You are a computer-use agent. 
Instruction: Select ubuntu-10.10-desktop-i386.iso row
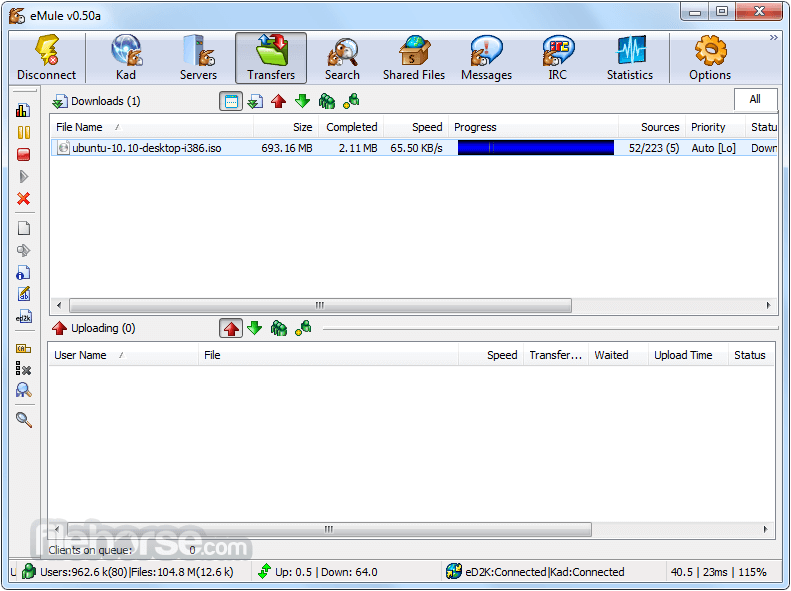(414, 148)
